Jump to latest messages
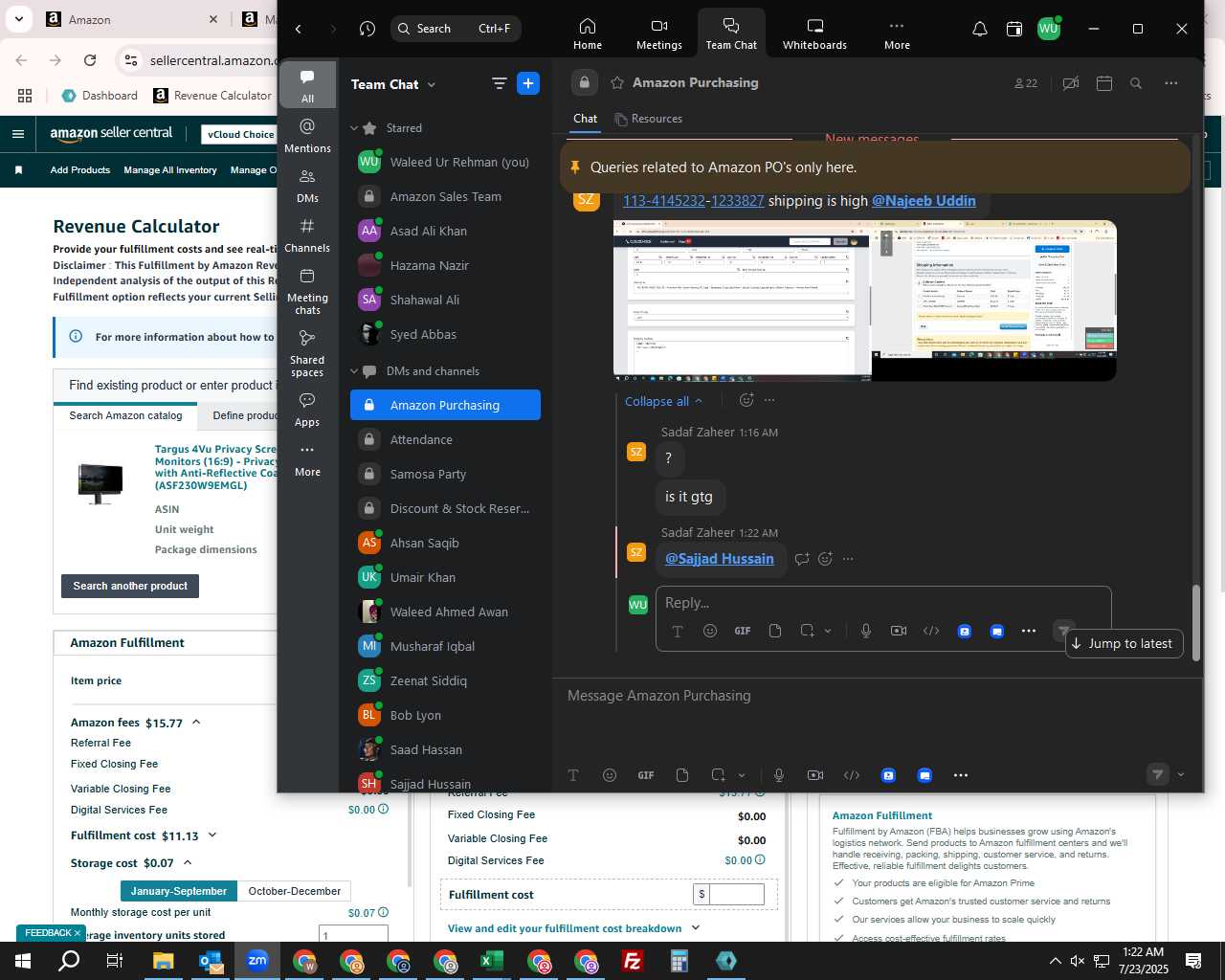1225x980 pixels. point(1124,643)
